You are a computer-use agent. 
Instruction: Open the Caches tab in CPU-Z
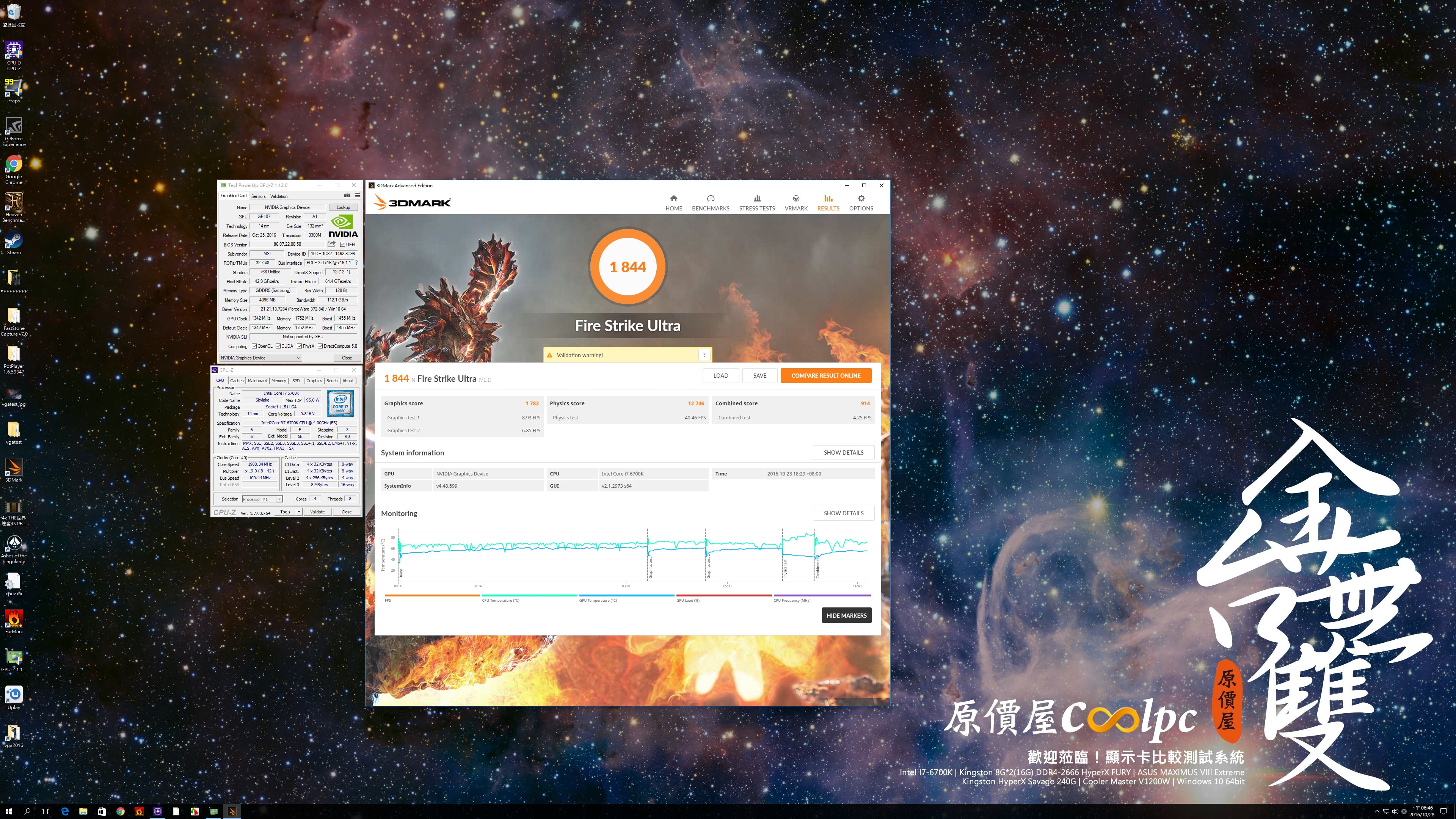pyautogui.click(x=237, y=380)
